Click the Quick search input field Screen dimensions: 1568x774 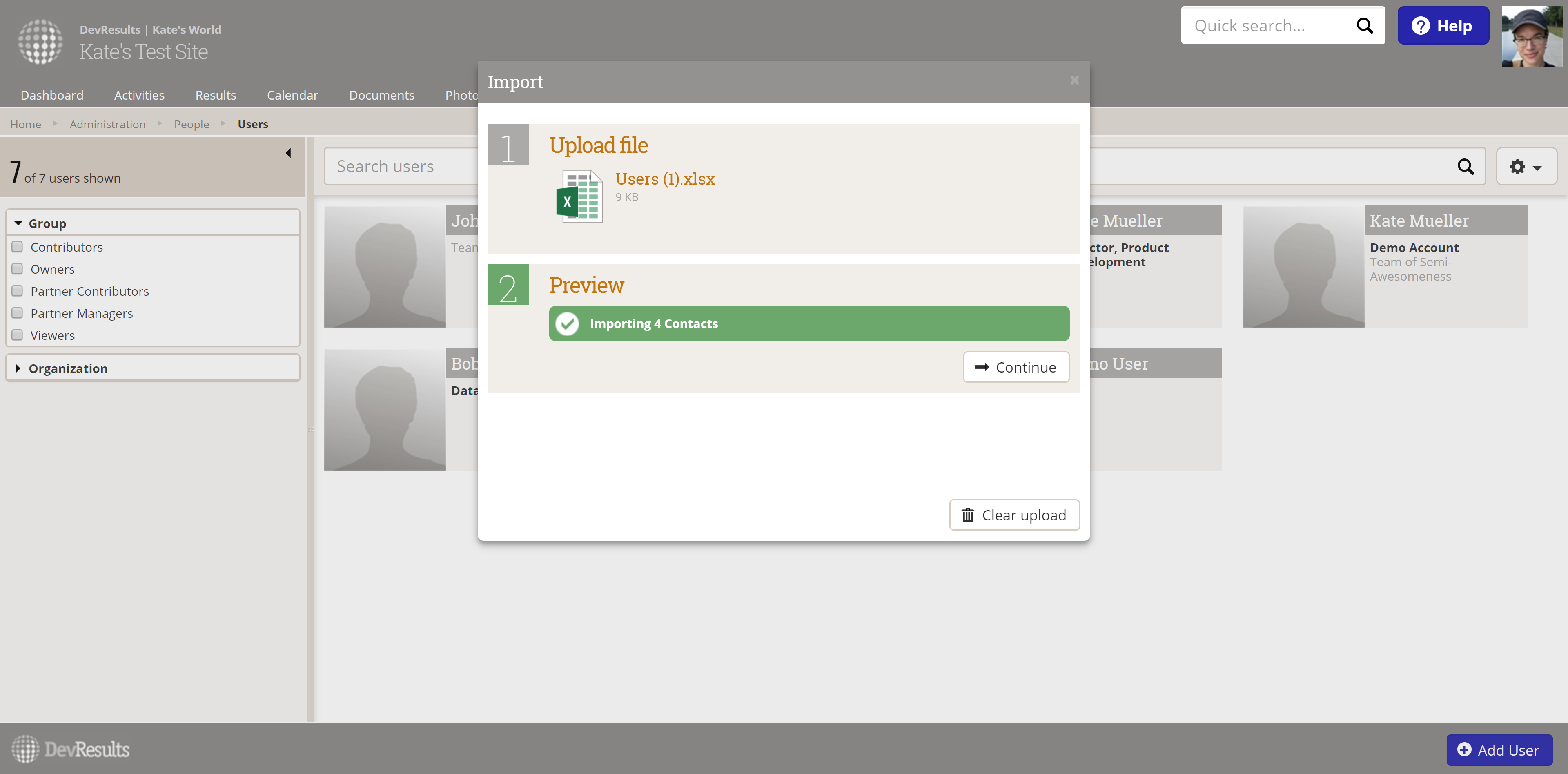pyautogui.click(x=1266, y=26)
